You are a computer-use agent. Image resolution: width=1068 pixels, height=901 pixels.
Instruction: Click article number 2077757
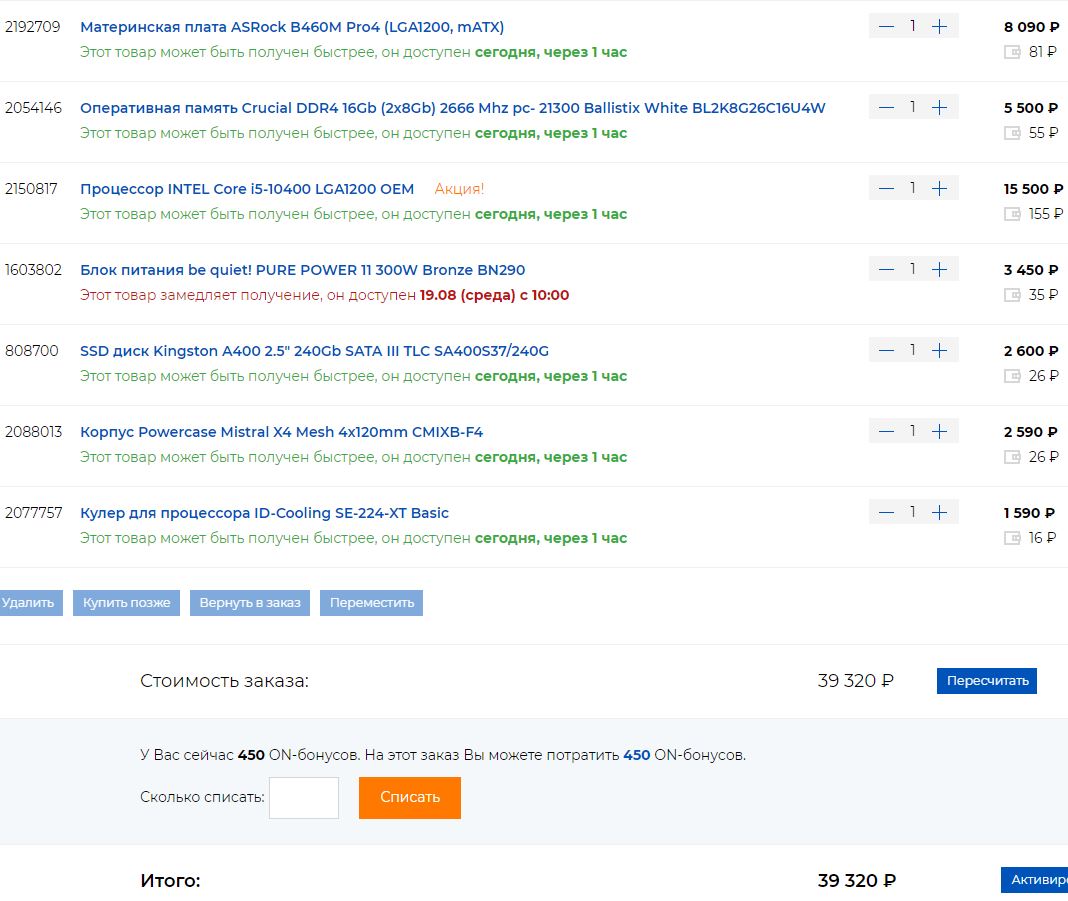(x=33, y=513)
